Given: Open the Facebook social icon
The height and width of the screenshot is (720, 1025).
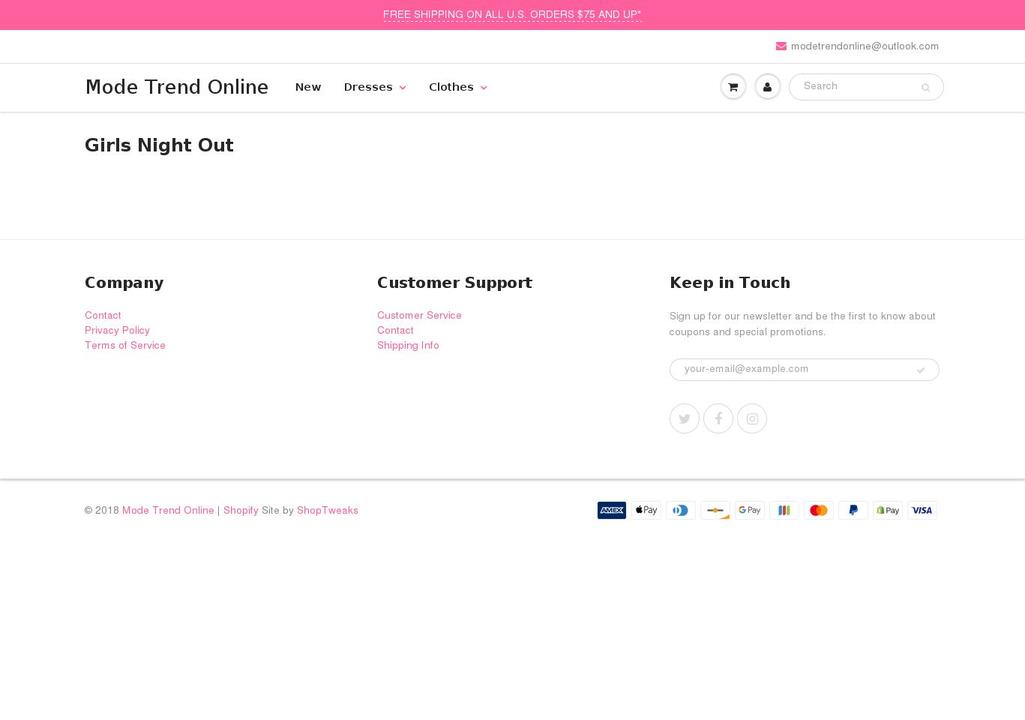Looking at the screenshot, I should pyautogui.click(x=718, y=418).
